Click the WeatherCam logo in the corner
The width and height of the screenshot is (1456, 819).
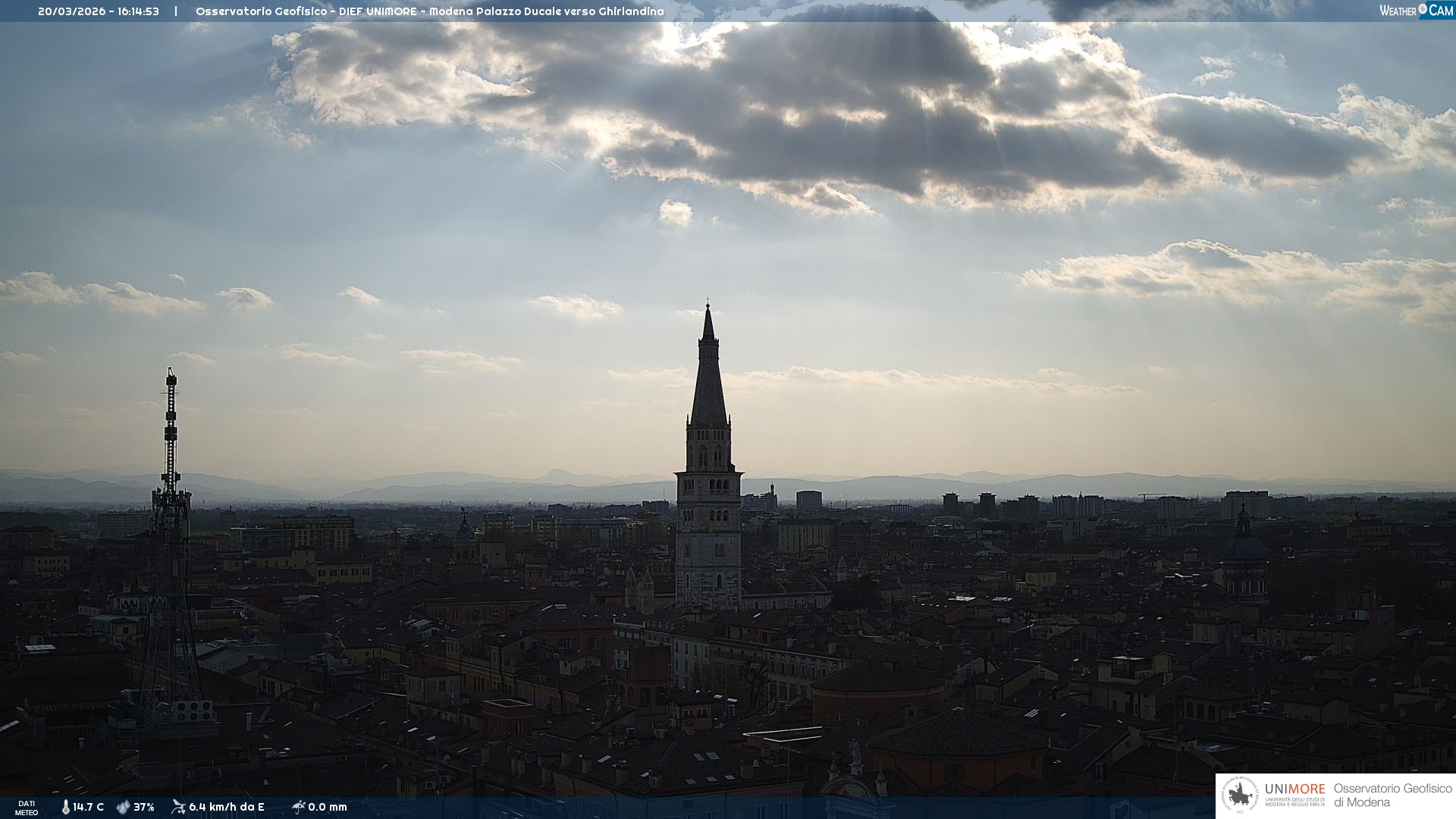[x=1416, y=11]
